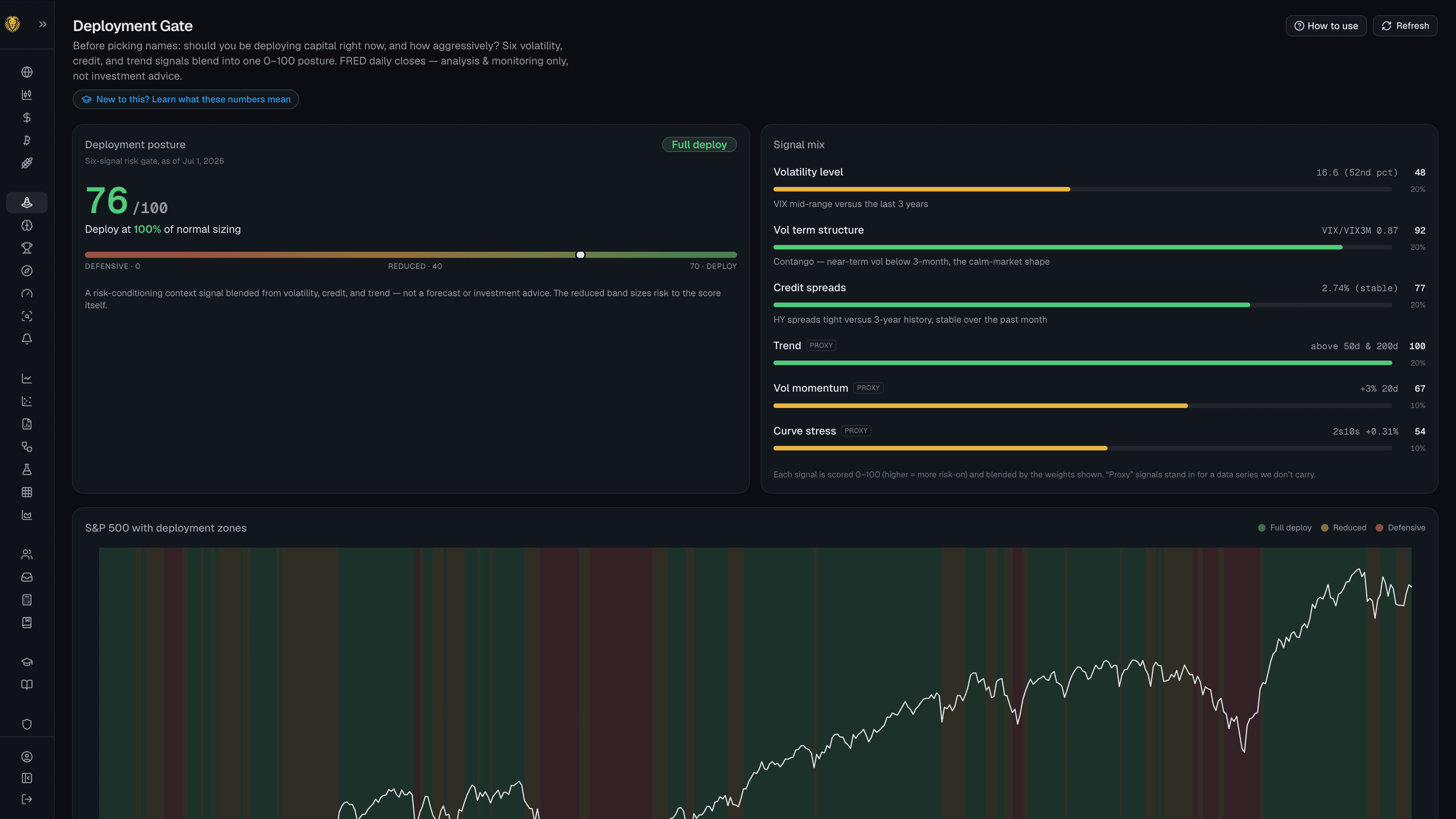Viewport: 1456px width, 819px height.
Task: Open the shield sidebar icon
Action: point(27,724)
